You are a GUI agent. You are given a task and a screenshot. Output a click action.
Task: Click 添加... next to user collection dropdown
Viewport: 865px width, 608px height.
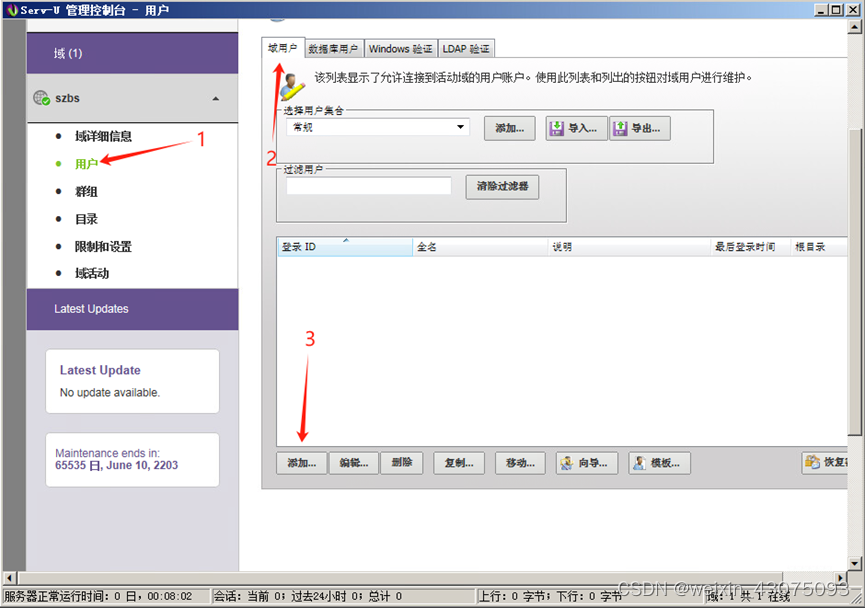pyautogui.click(x=510, y=129)
